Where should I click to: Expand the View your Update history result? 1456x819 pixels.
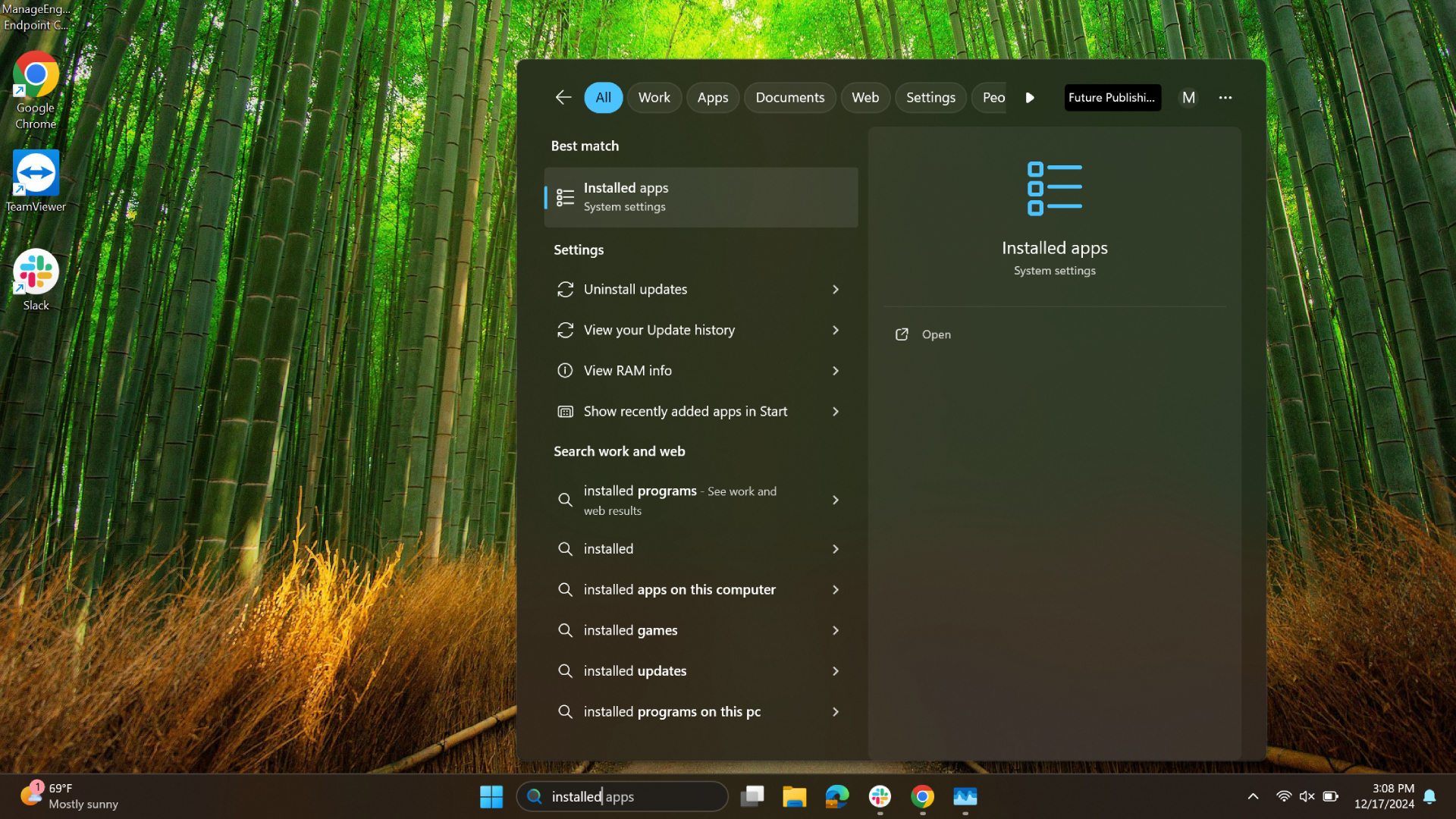tap(835, 329)
